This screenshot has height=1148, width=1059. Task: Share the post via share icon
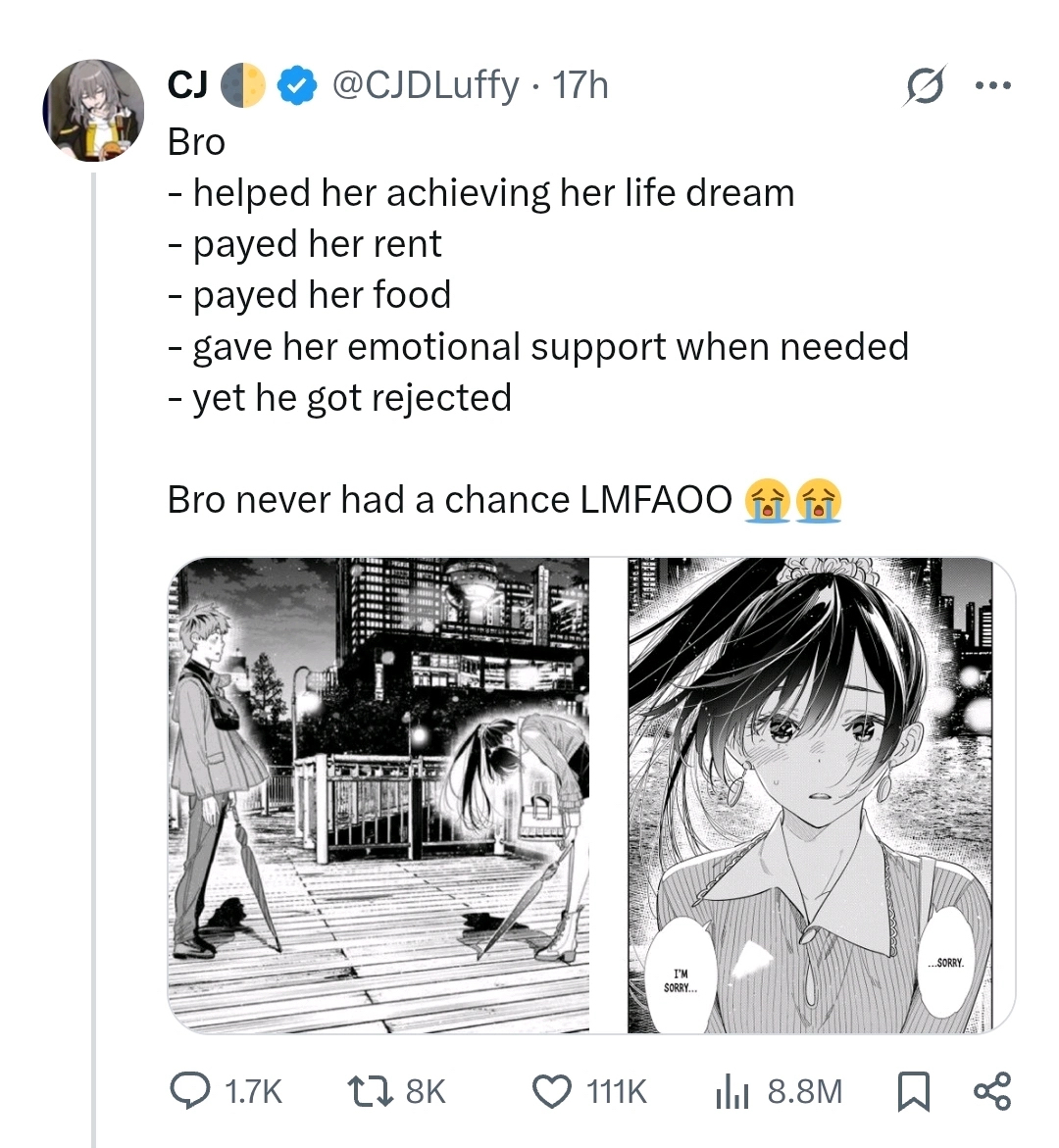pos(992,1091)
